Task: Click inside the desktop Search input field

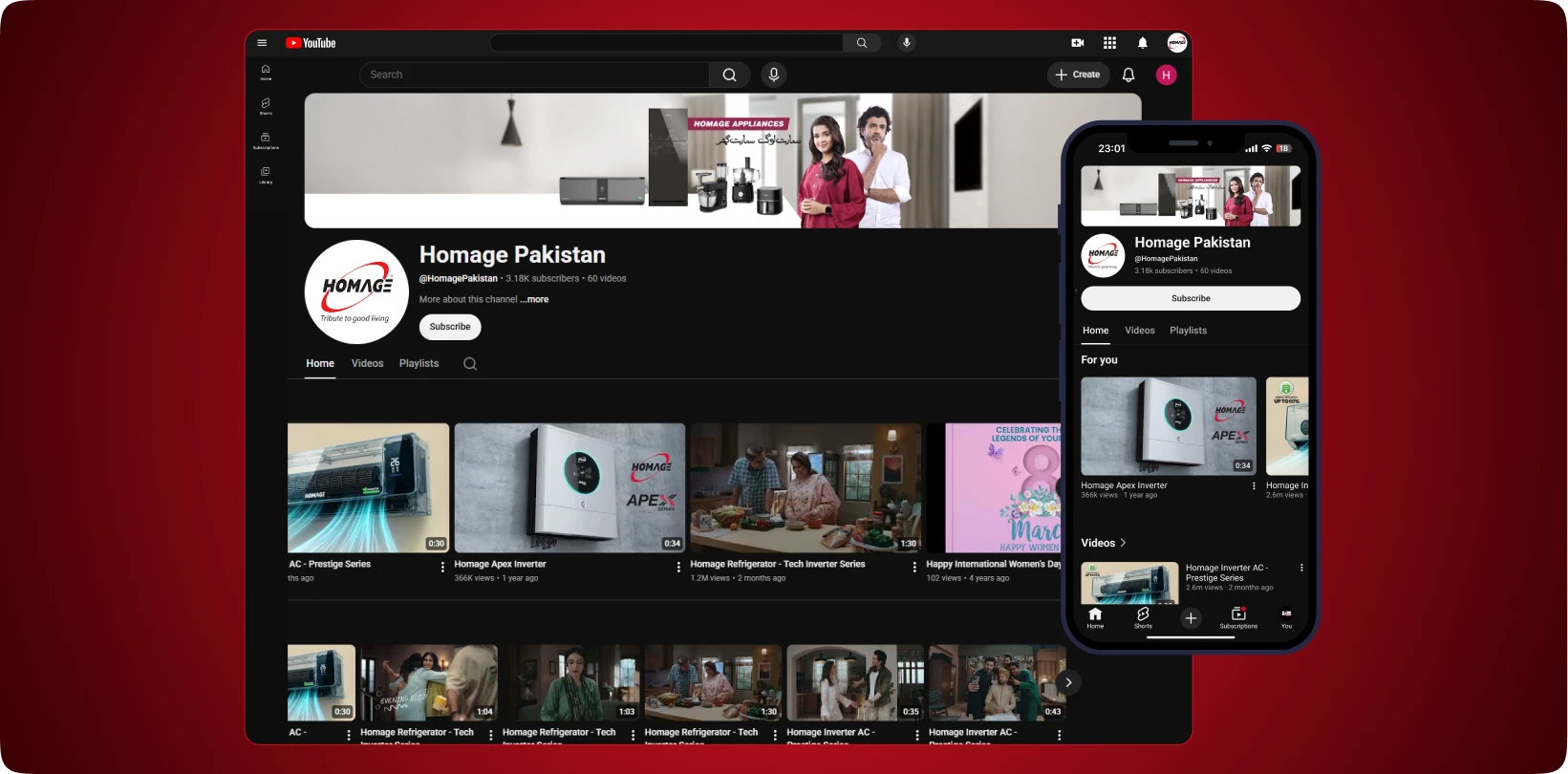Action: [x=535, y=75]
